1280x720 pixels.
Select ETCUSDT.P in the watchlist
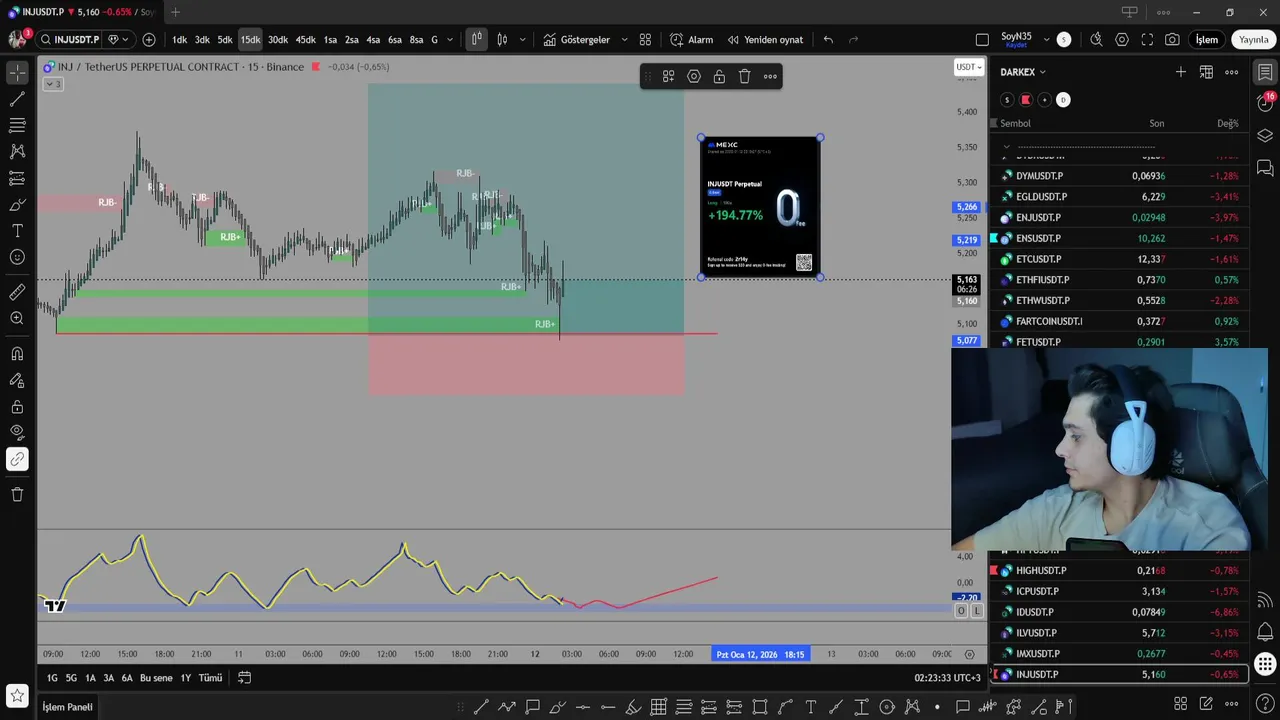click(x=1120, y=259)
